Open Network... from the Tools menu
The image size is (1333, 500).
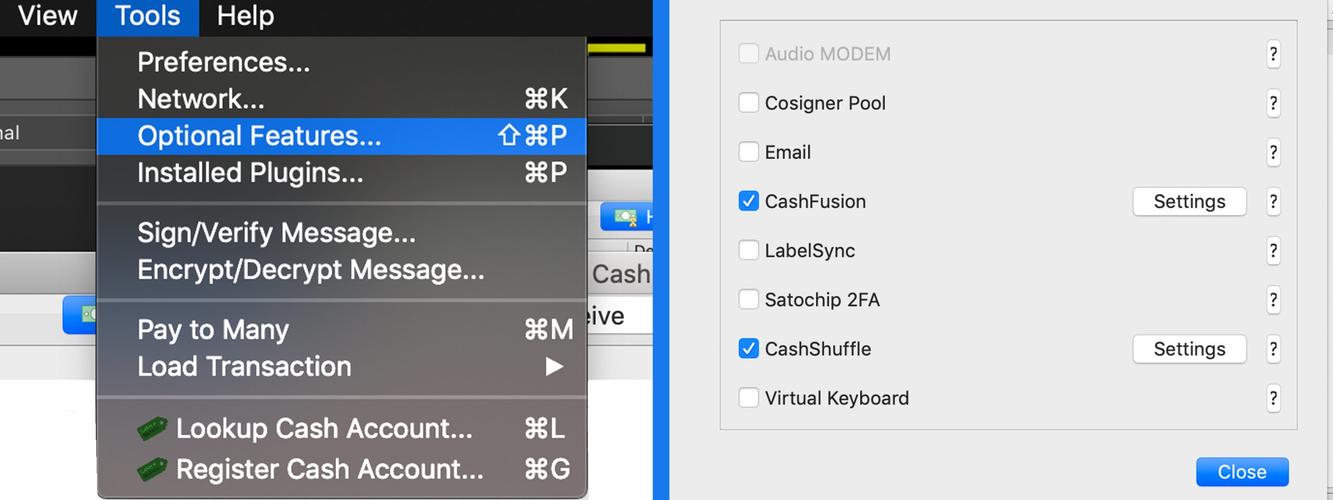point(342,99)
